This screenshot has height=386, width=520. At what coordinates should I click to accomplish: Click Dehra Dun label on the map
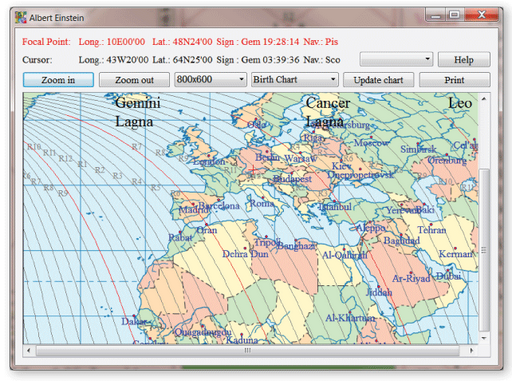click(x=245, y=254)
